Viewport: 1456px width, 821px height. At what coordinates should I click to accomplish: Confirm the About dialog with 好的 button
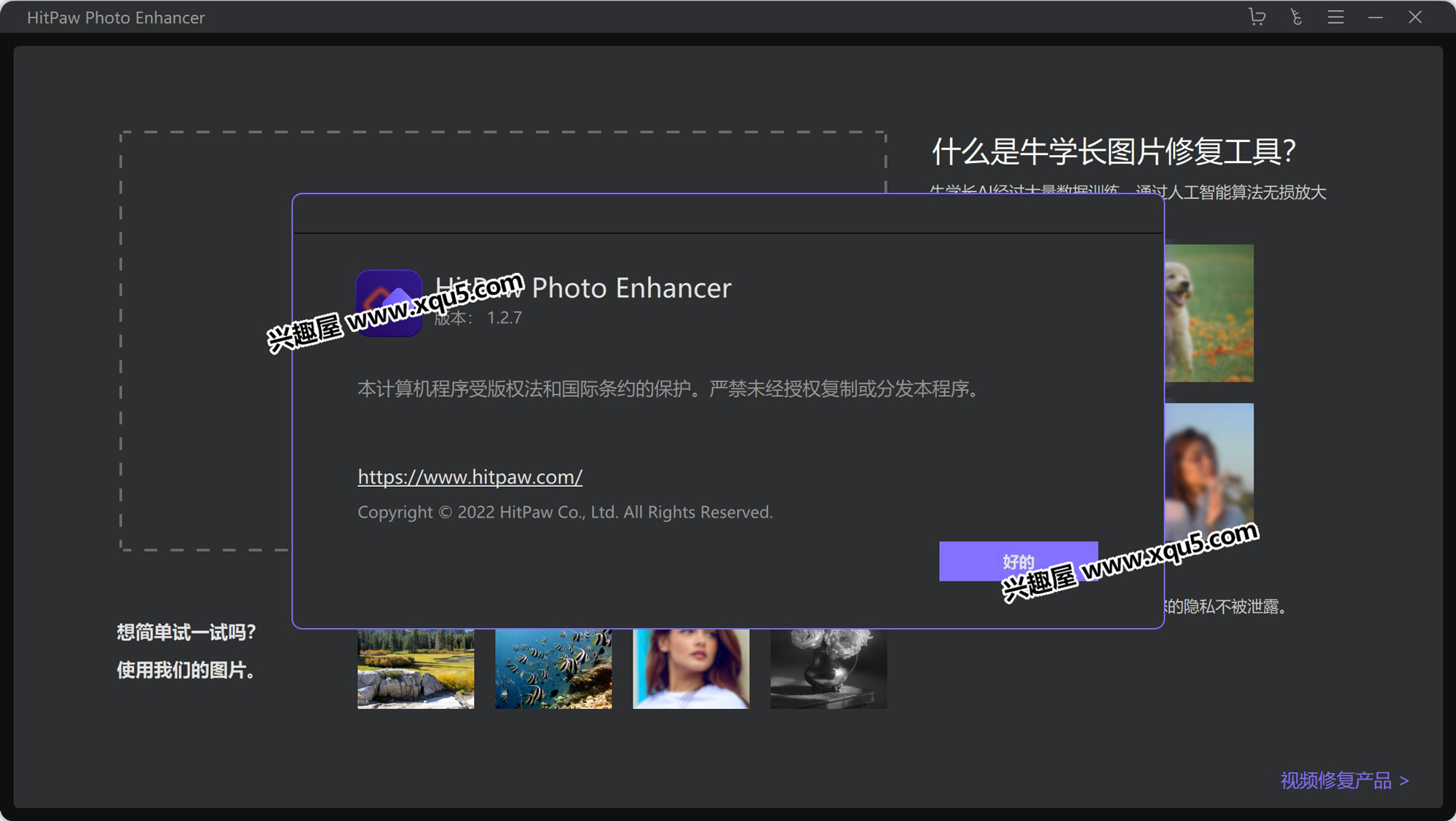click(x=1018, y=561)
